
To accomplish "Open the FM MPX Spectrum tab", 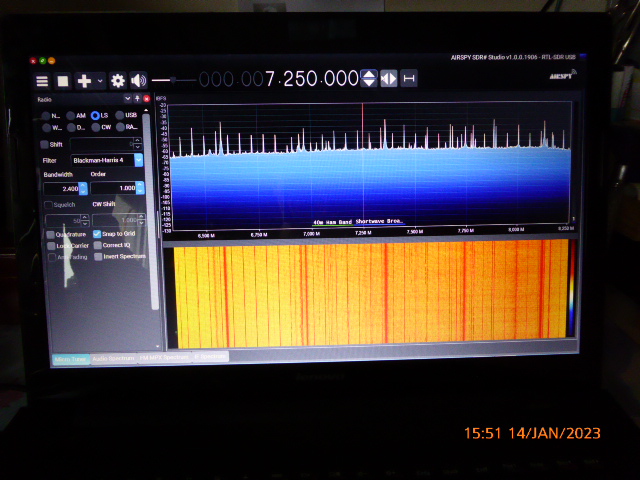I will click(x=162, y=357).
